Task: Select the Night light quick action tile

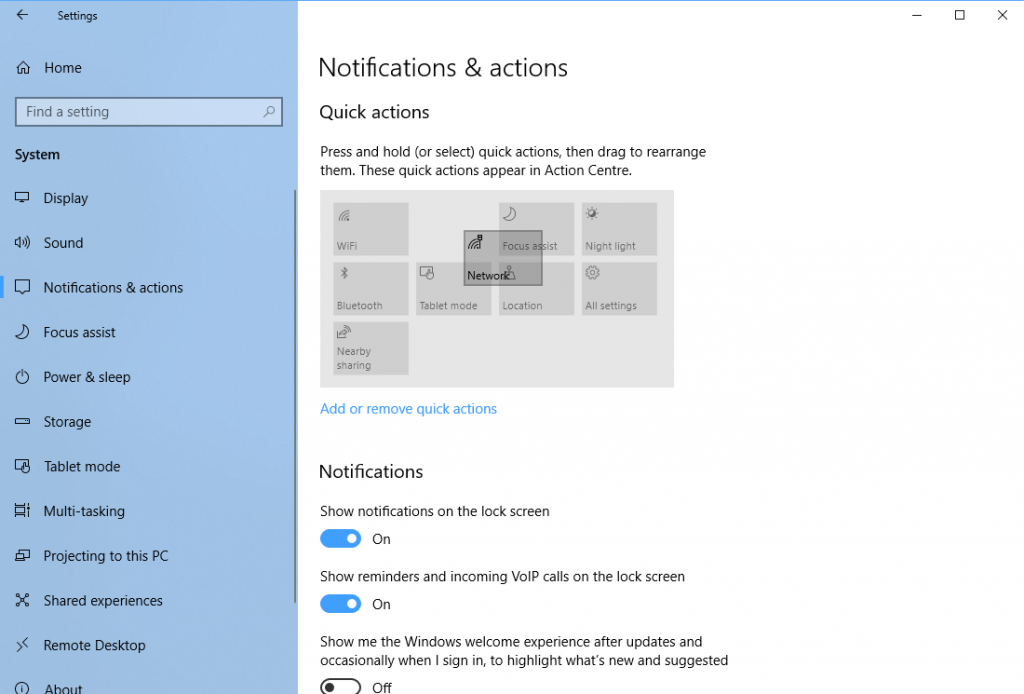Action: (619, 229)
